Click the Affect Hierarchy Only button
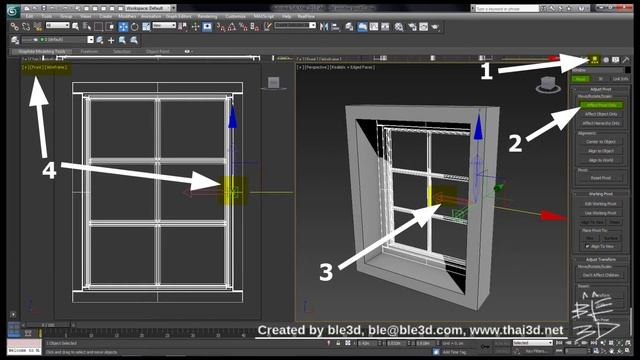 601,123
